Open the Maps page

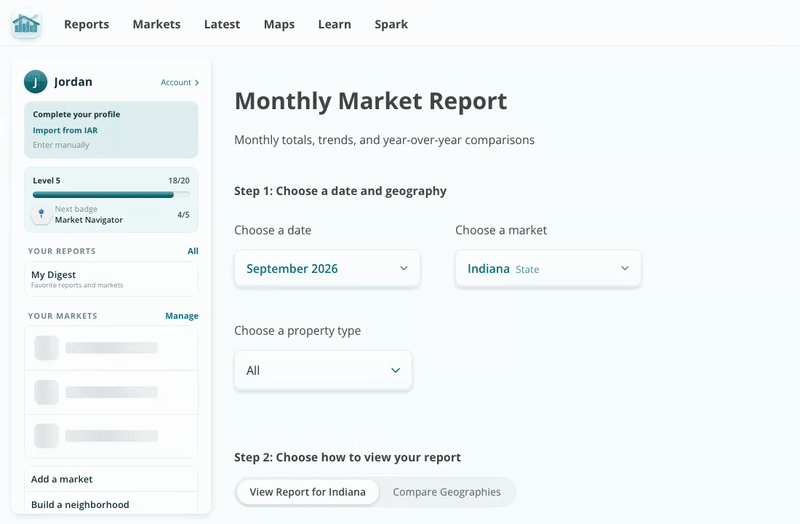coord(279,24)
